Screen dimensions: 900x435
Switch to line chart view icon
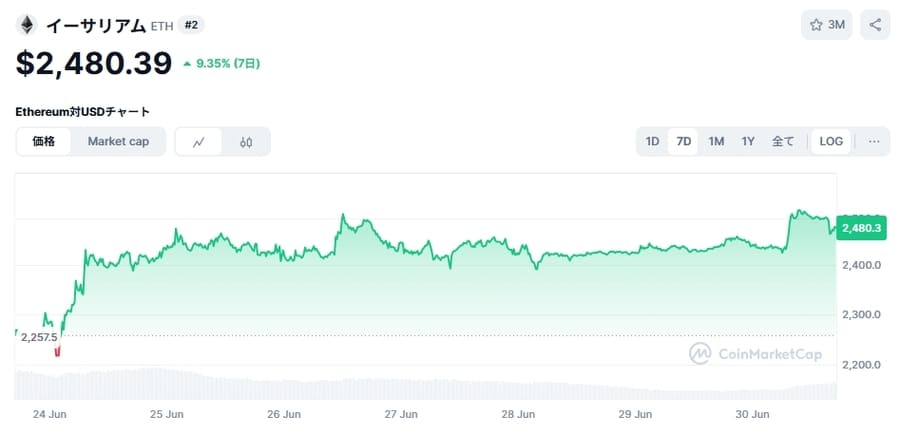click(199, 142)
